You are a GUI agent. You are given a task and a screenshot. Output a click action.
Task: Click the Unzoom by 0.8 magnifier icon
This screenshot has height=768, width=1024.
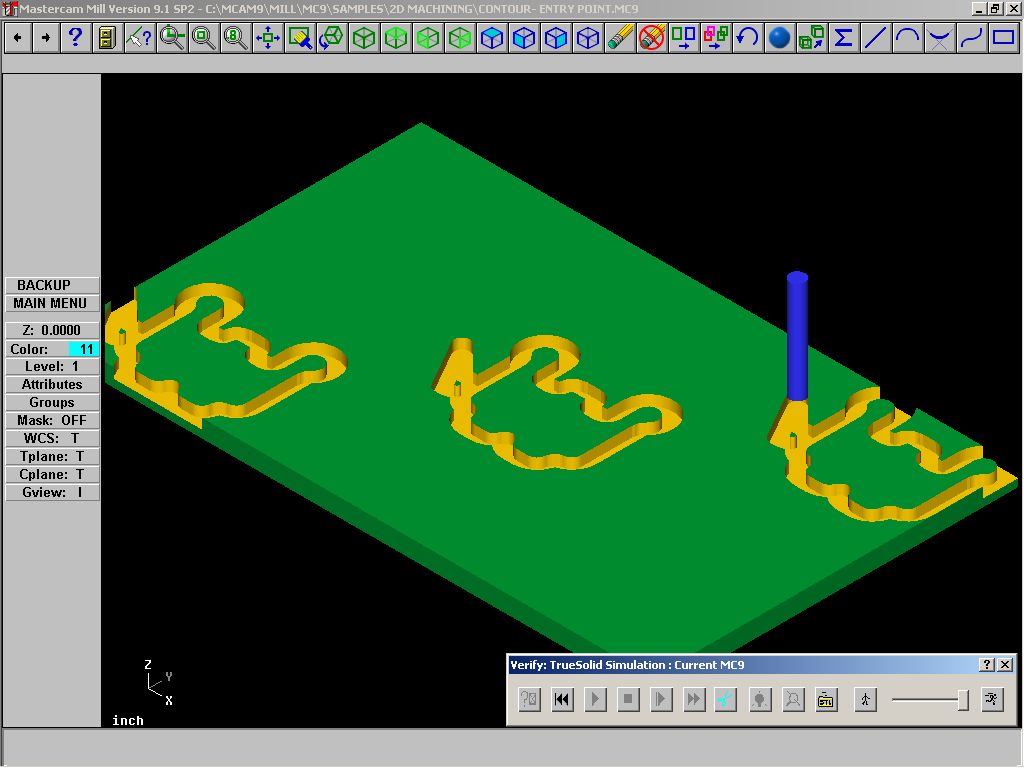pyautogui.click(x=235, y=38)
